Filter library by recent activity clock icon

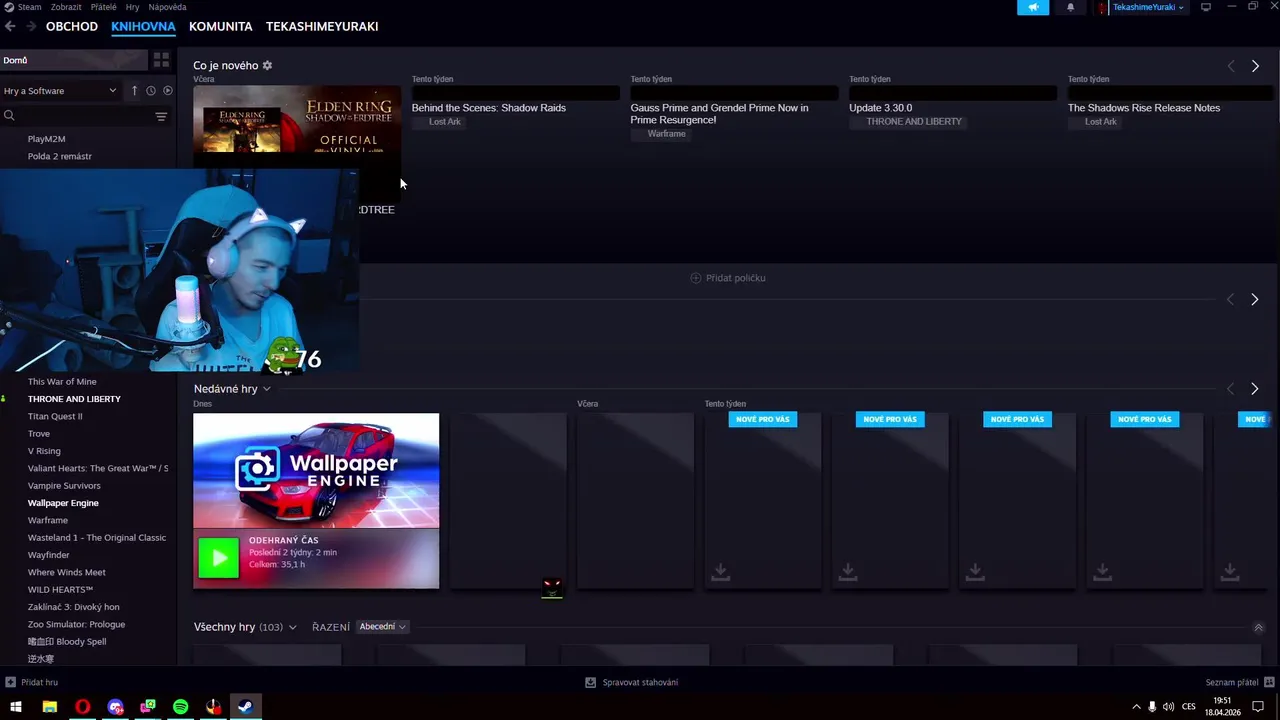tap(151, 90)
